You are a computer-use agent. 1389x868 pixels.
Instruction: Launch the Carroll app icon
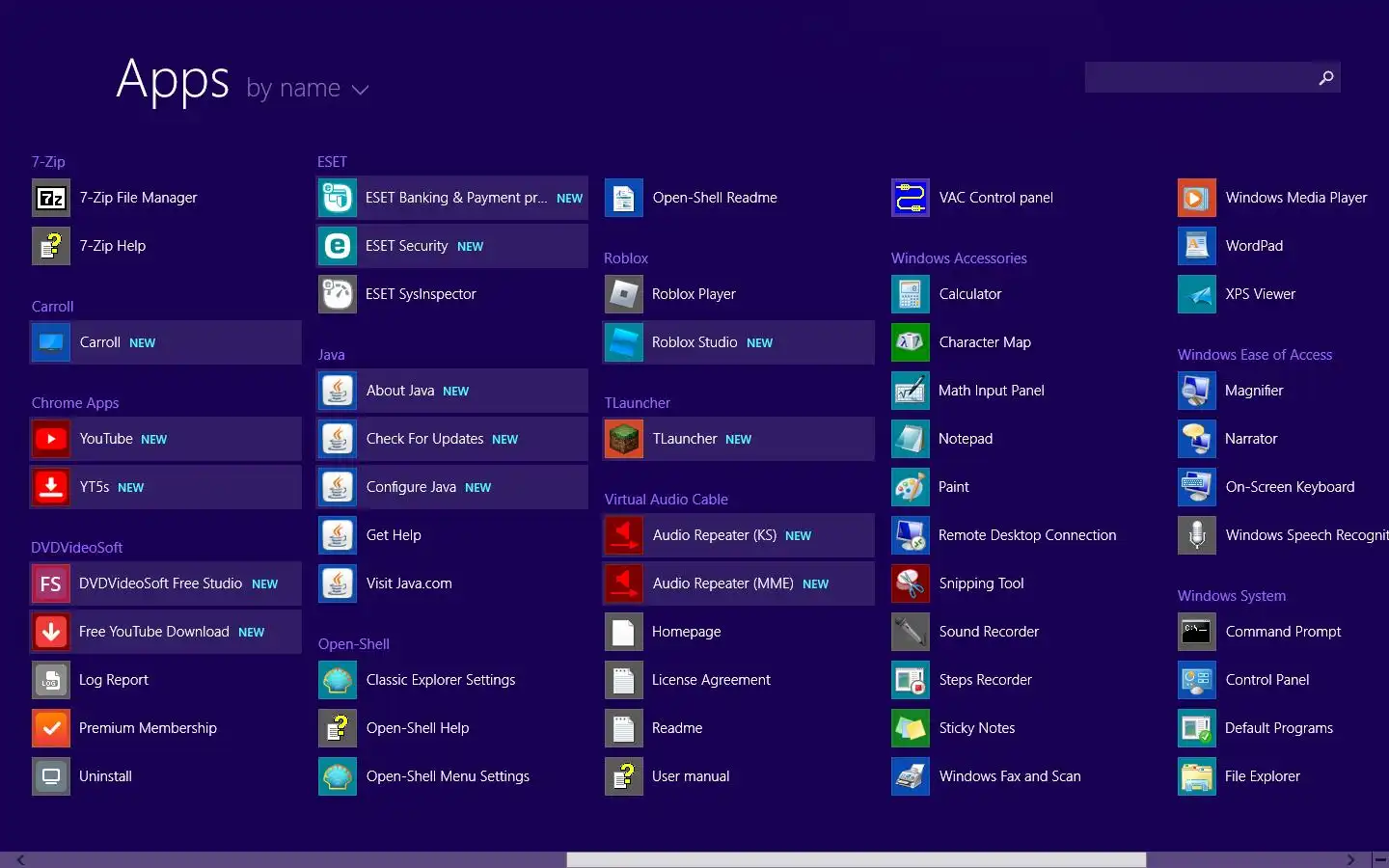point(51,342)
